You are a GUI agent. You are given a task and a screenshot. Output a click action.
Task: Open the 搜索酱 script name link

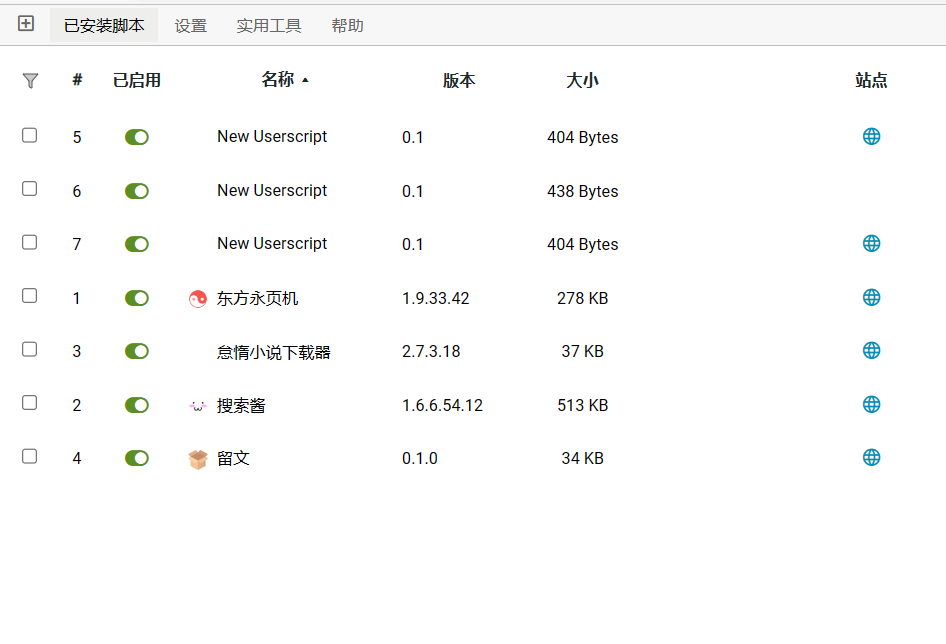click(241, 405)
